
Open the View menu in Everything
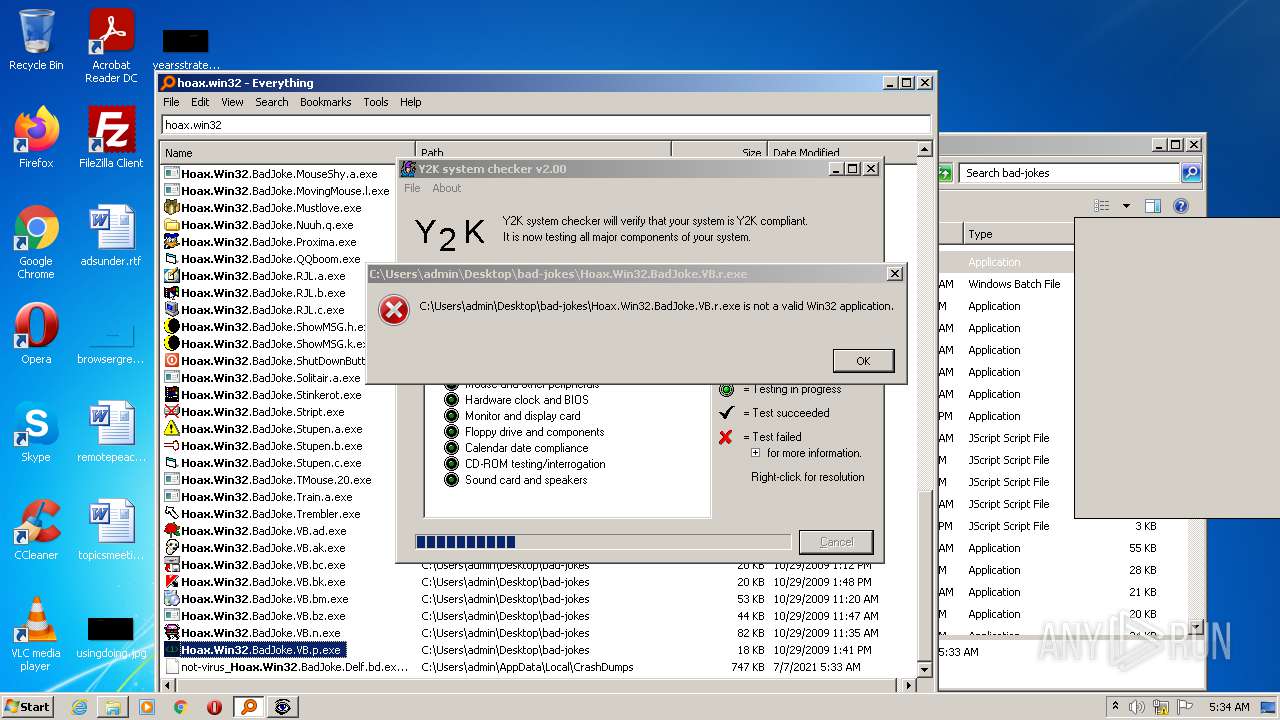click(x=232, y=102)
